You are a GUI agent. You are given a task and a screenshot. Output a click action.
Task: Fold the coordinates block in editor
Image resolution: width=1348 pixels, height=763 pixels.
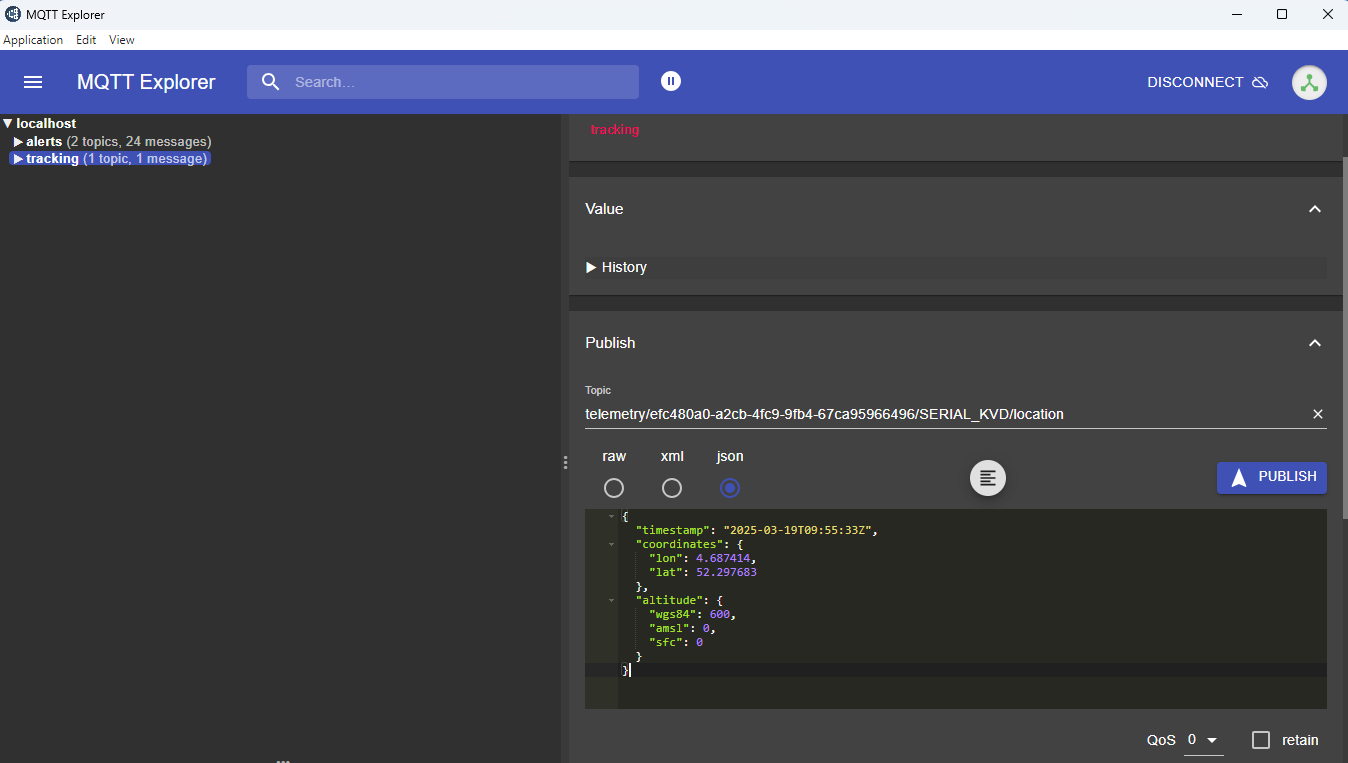[611, 544]
